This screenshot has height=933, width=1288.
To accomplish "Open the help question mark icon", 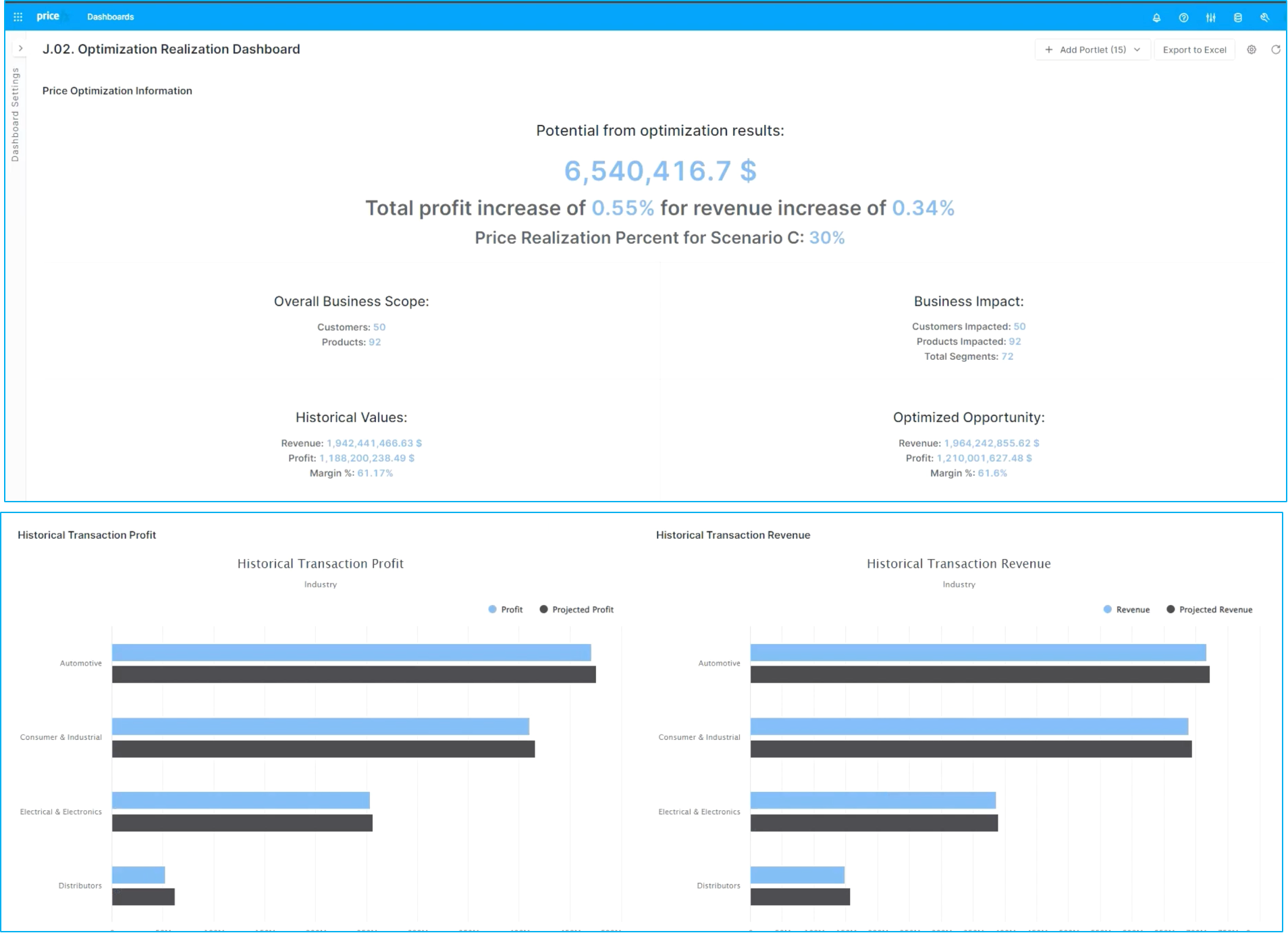I will 1183,18.
